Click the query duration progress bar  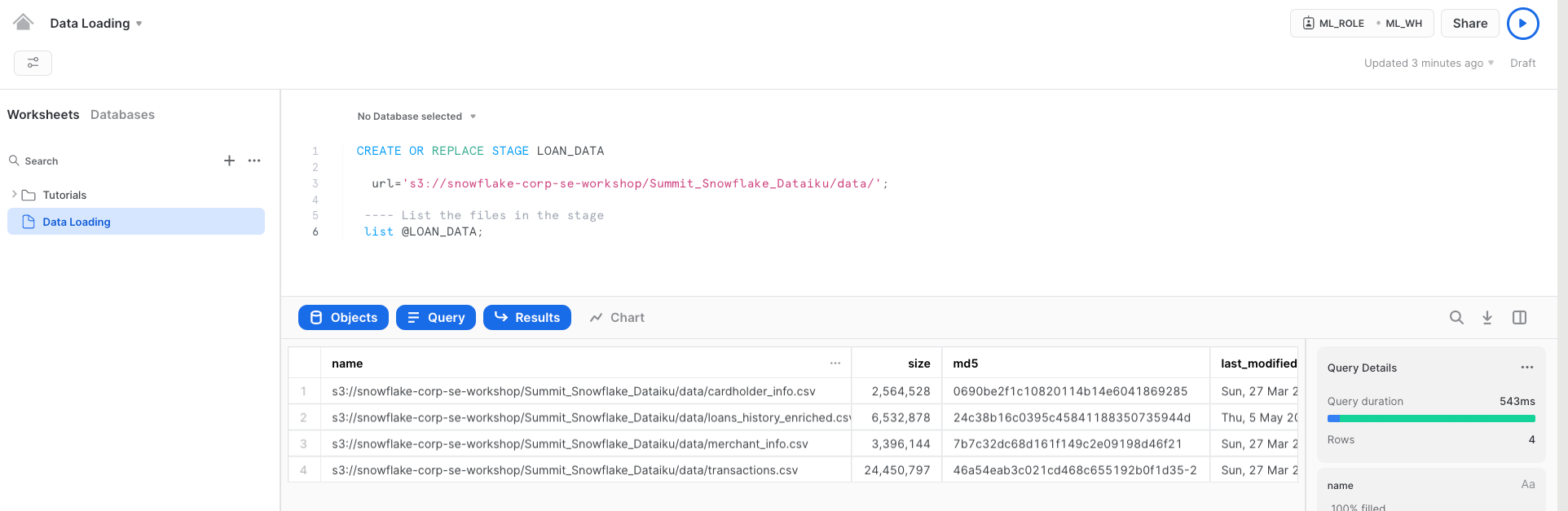coord(1430,419)
